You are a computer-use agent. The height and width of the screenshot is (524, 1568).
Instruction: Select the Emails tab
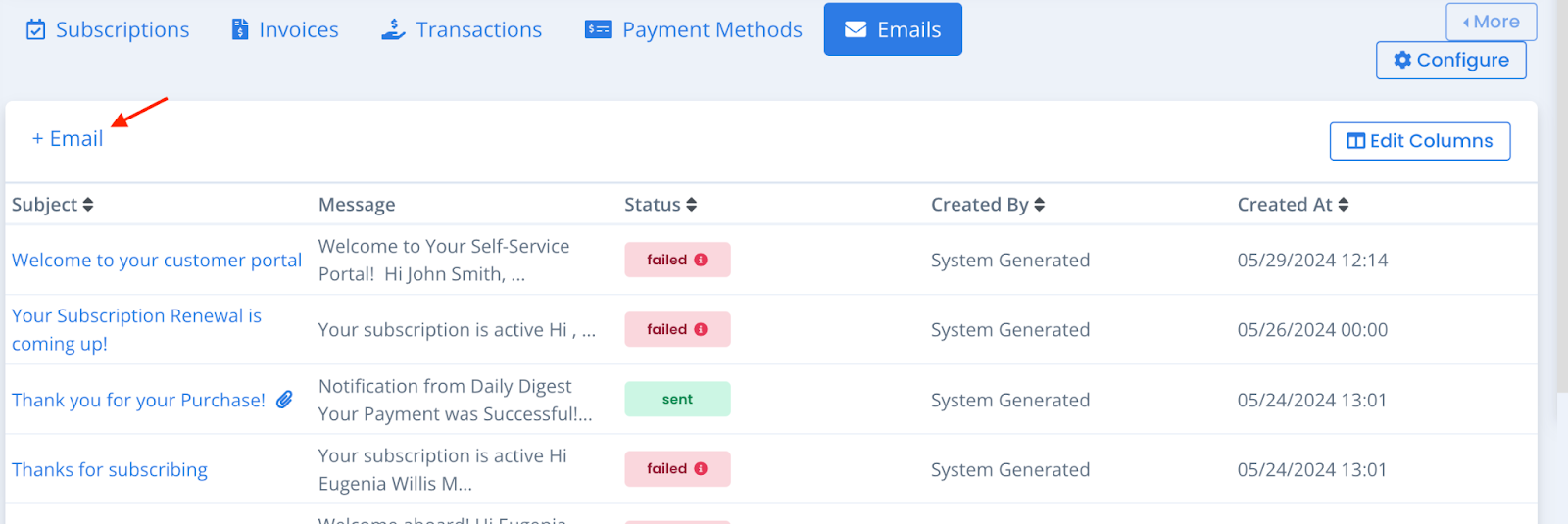click(893, 29)
